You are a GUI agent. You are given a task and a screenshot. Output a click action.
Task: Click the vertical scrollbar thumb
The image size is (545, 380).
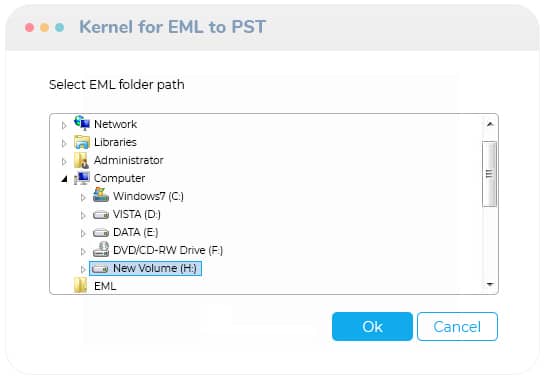pyautogui.click(x=489, y=174)
